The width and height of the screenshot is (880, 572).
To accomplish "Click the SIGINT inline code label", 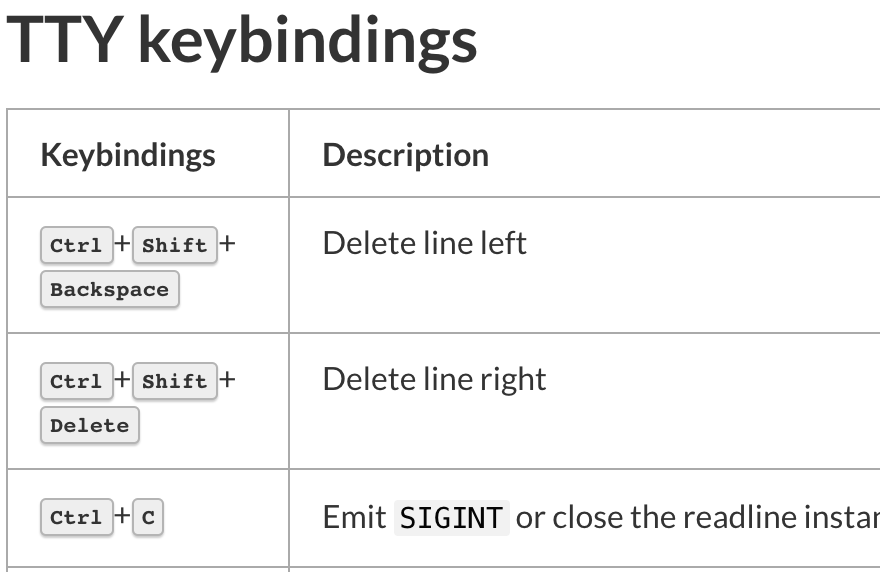I will 451,517.
